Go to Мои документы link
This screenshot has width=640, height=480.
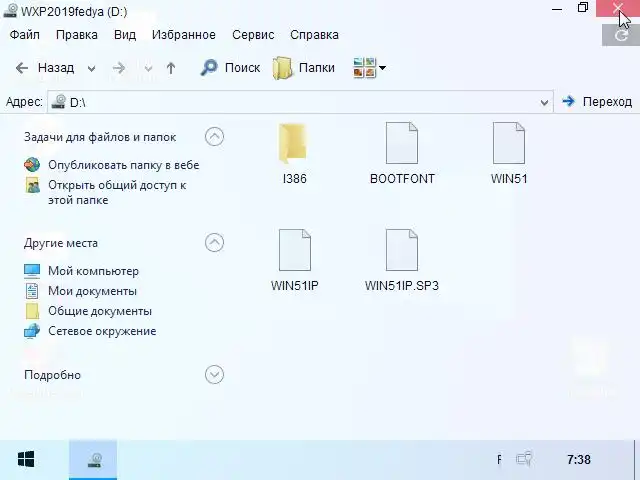pos(92,291)
